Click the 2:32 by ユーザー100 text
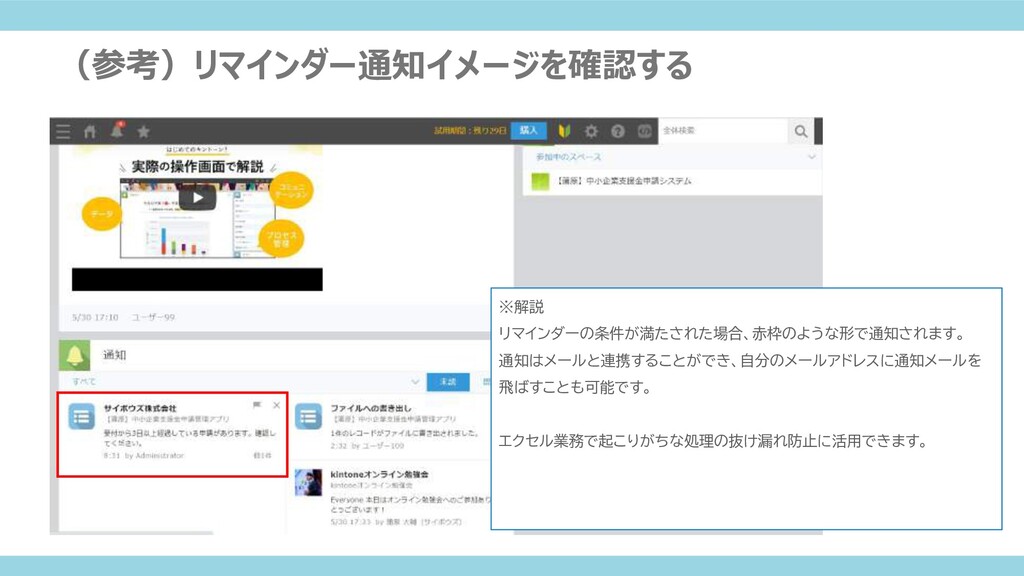This screenshot has height=576, width=1024. 367,446
